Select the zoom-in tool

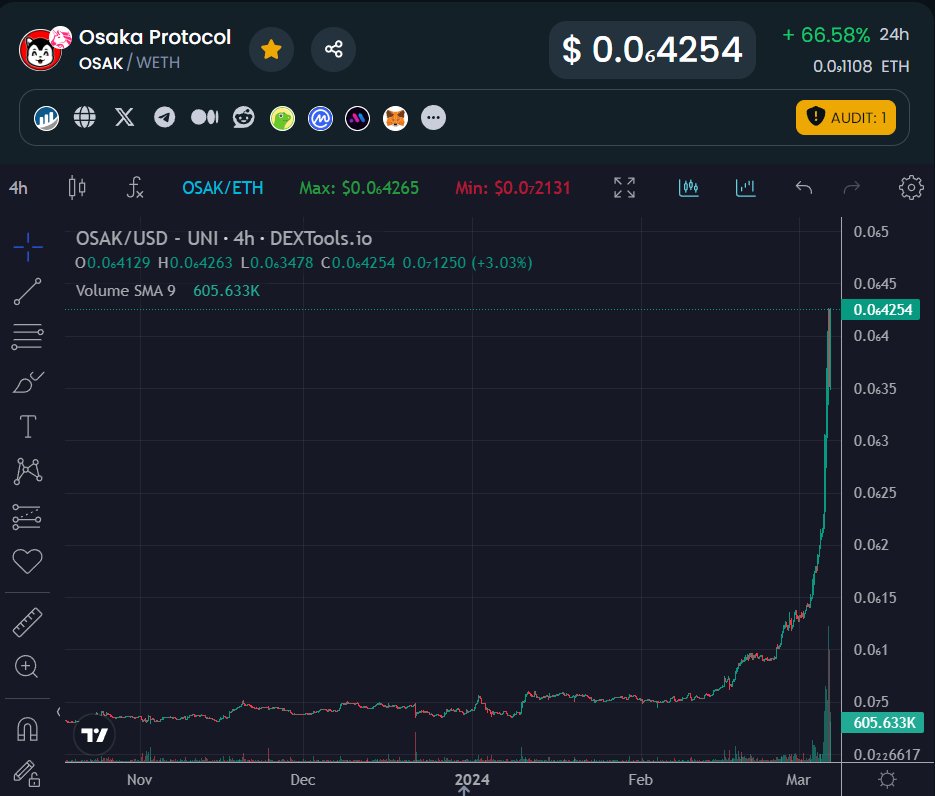tap(27, 666)
